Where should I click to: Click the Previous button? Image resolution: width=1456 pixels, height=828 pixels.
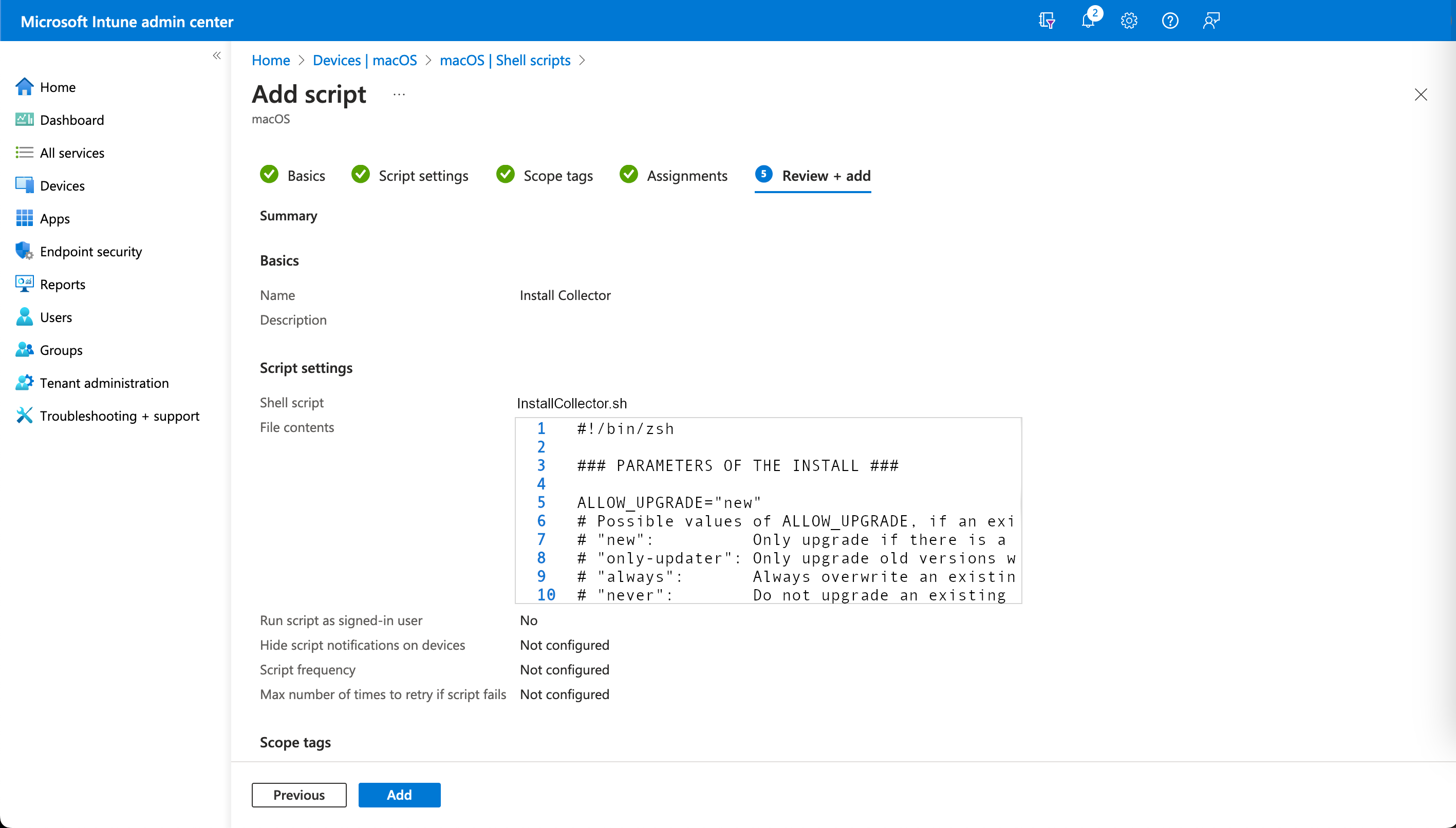tap(298, 795)
